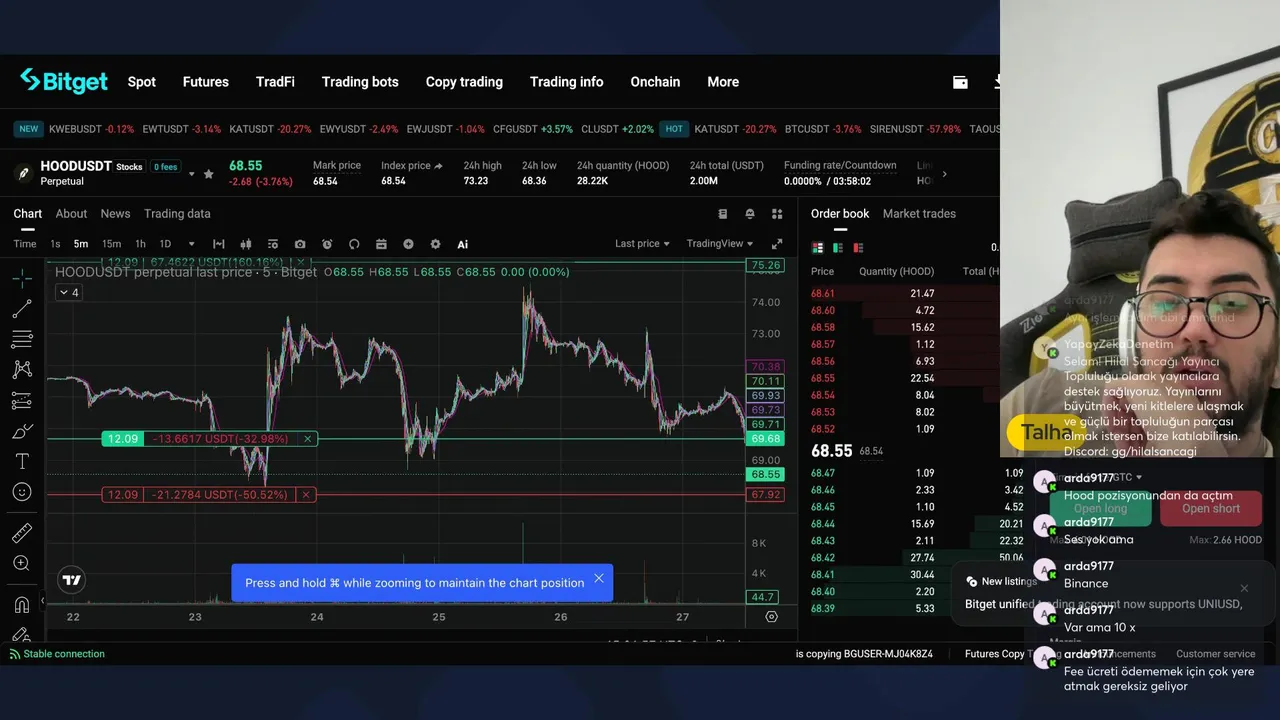
Task: Change the panel grid layout
Action: (777, 214)
